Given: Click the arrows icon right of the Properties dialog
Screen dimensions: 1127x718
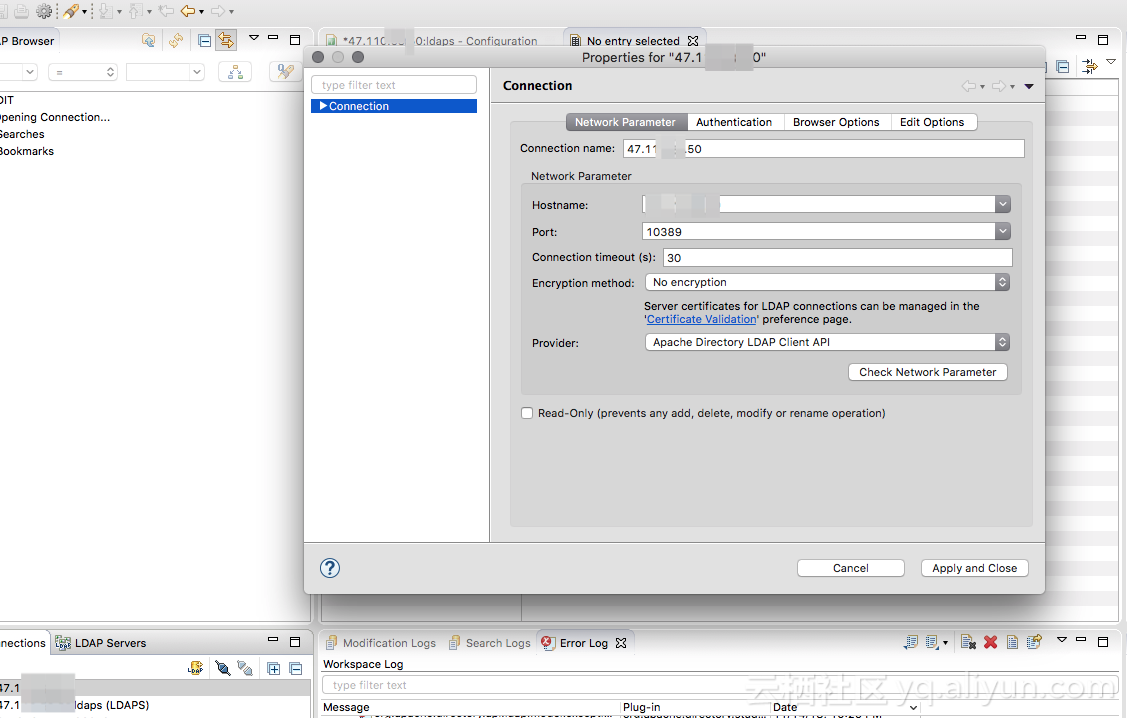Looking at the screenshot, I should point(1090,67).
